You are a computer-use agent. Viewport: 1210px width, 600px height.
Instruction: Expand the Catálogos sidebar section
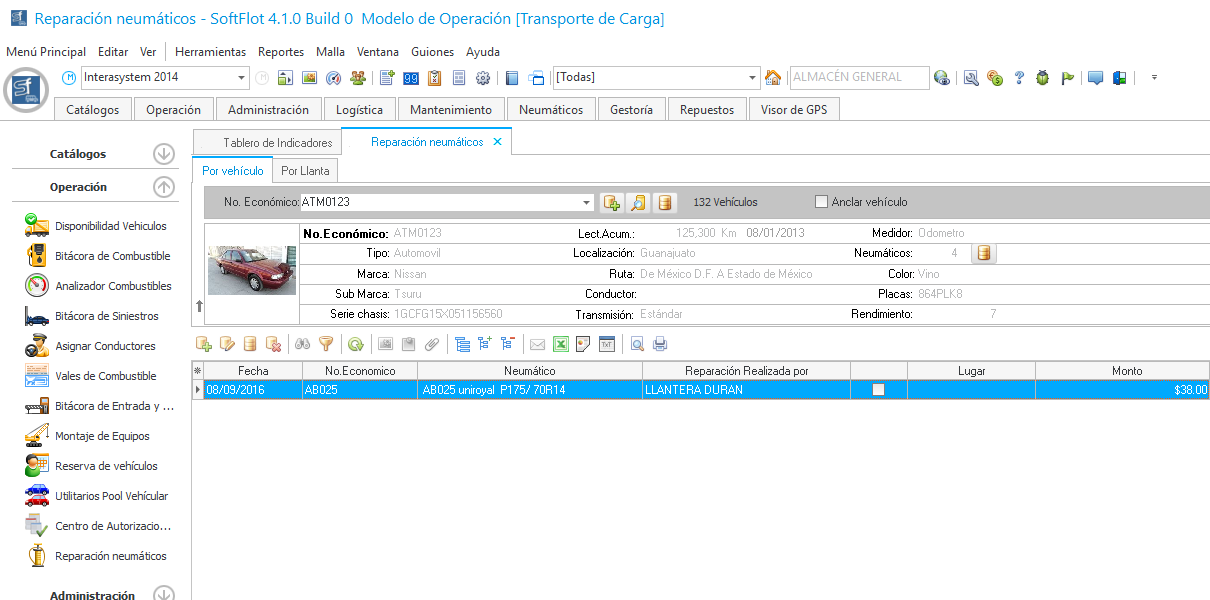pyautogui.click(x=164, y=154)
